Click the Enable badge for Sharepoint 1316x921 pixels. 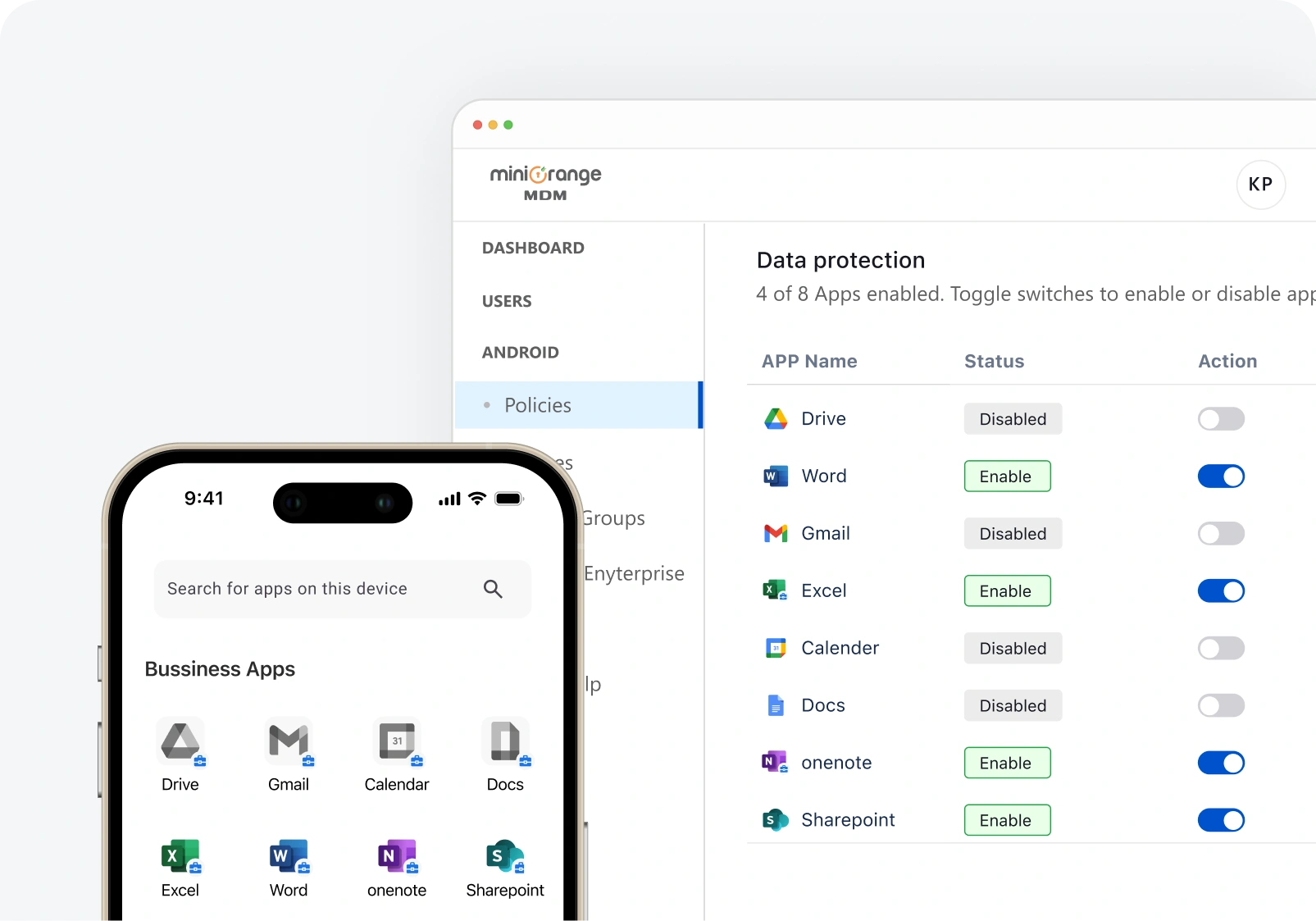(1007, 820)
